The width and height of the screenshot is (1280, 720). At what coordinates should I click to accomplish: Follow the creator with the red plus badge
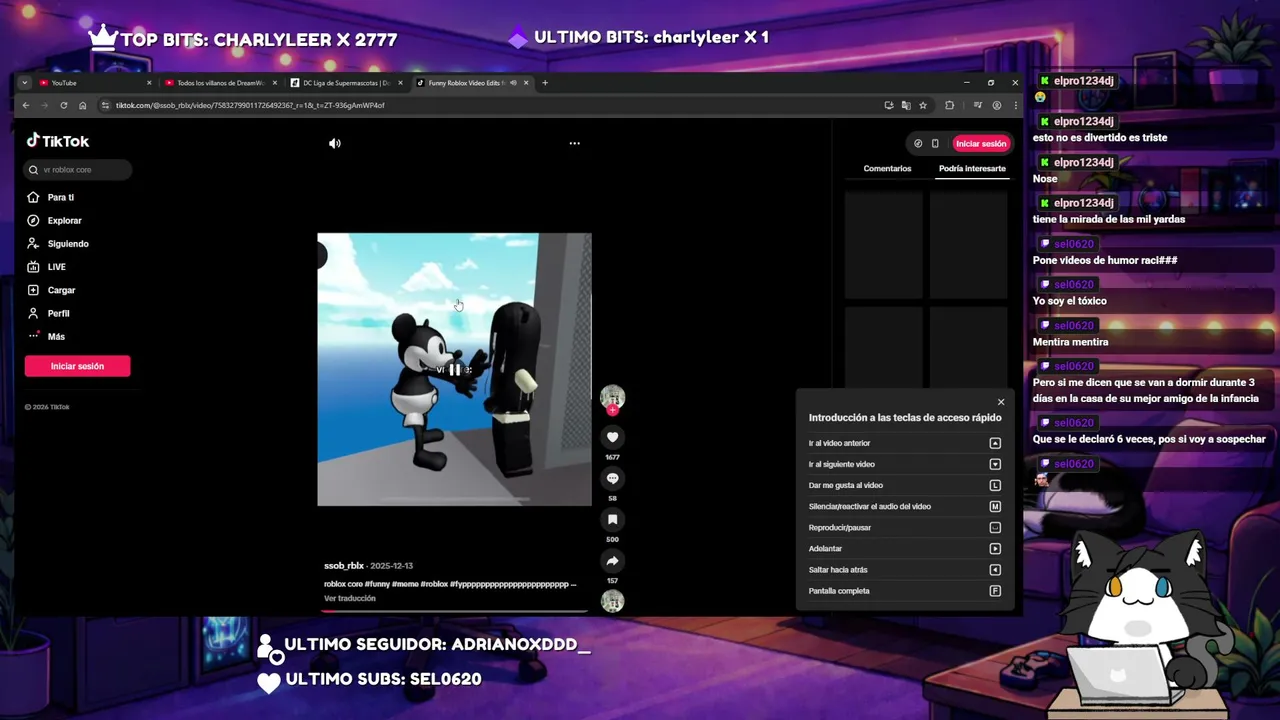[x=612, y=410]
